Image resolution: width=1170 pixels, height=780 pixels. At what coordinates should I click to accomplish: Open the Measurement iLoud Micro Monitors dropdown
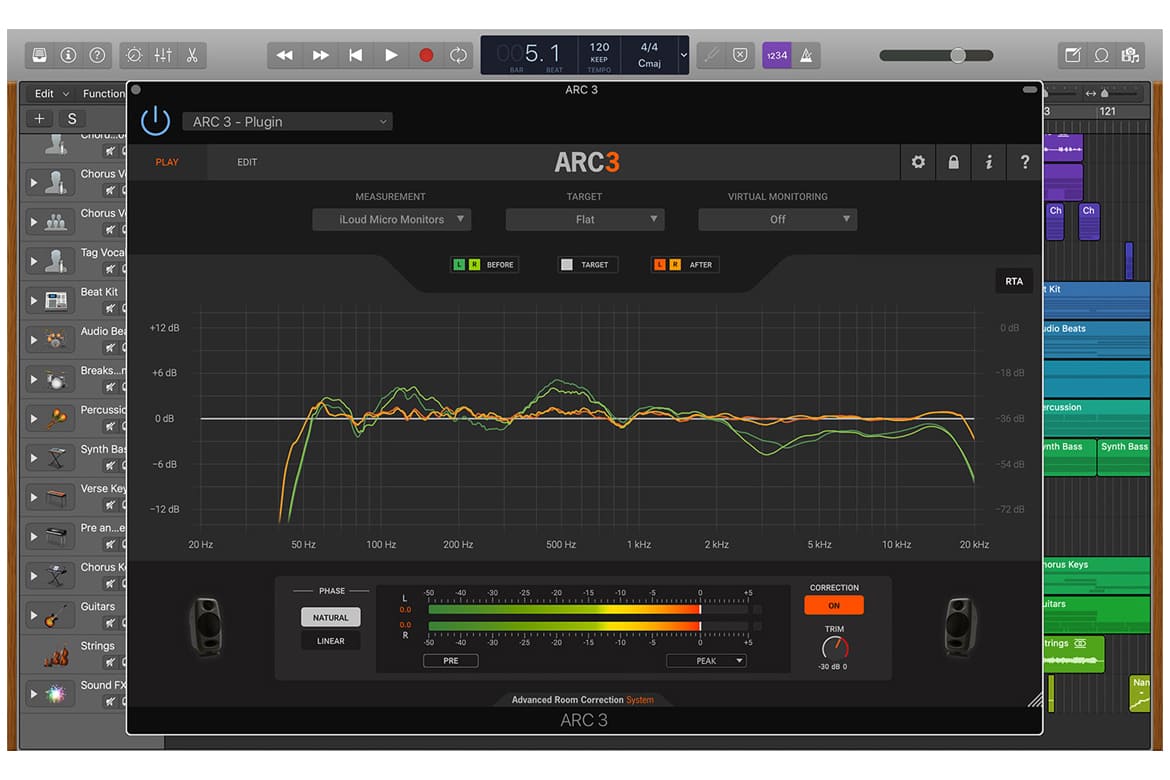(x=392, y=219)
